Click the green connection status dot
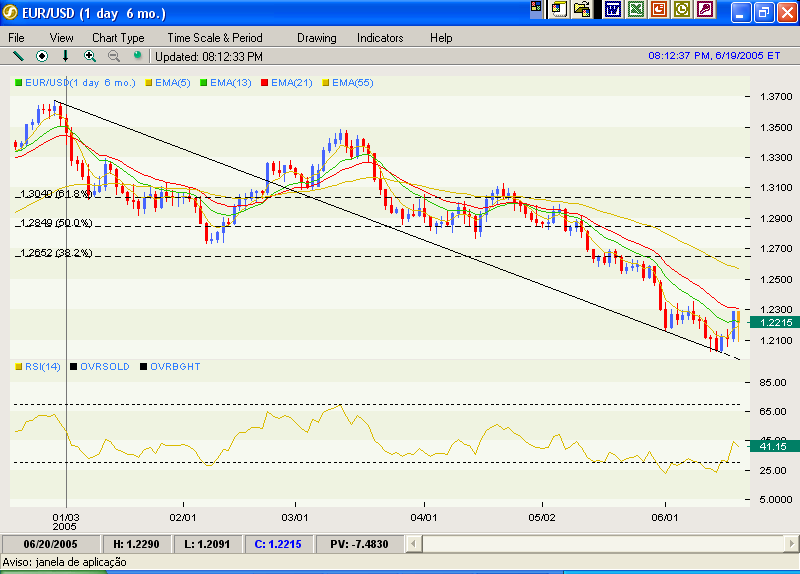The width and height of the screenshot is (800, 574). click(137, 55)
